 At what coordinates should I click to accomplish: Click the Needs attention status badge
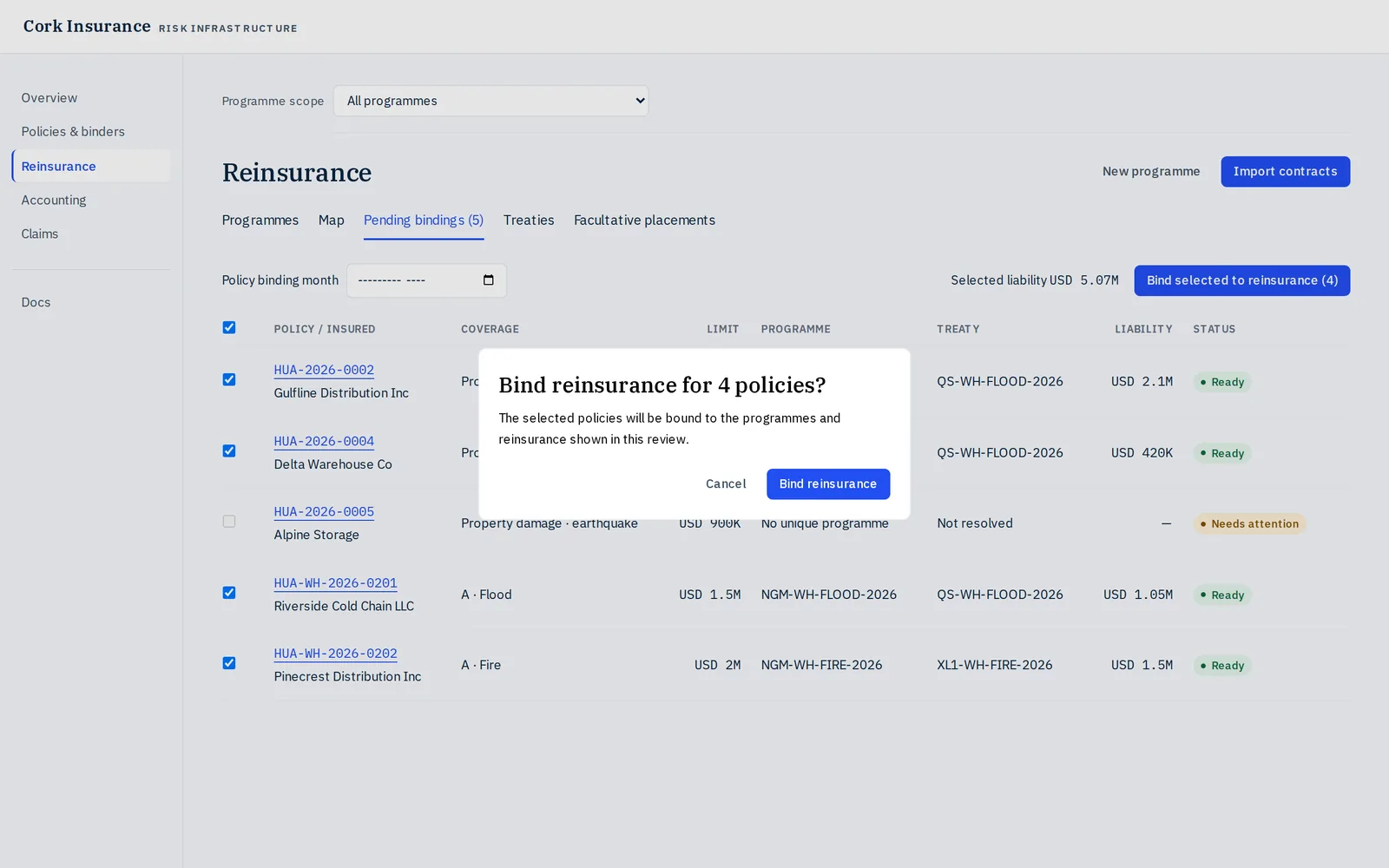1249,524
